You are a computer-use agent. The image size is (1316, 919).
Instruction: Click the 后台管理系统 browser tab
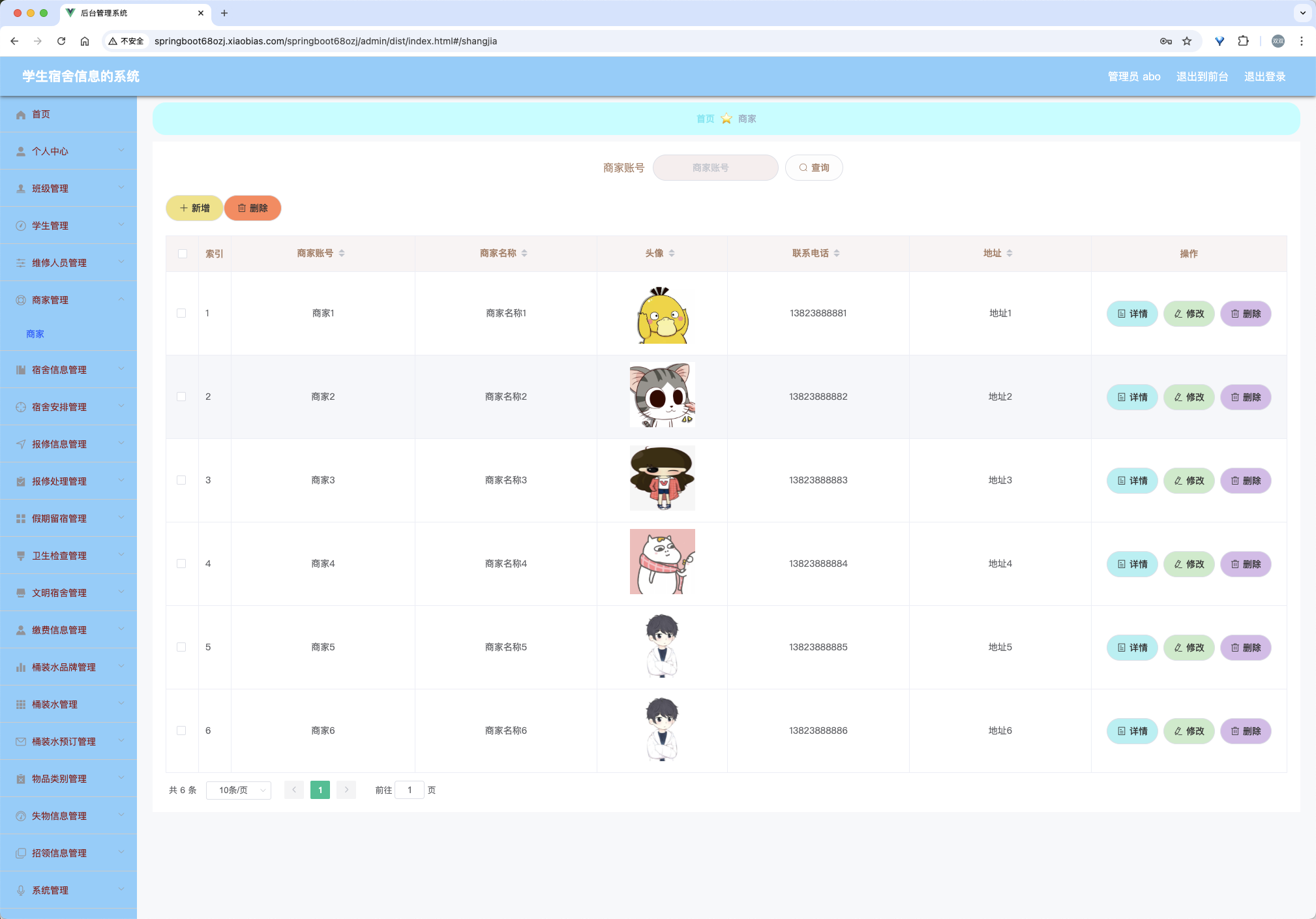pos(136,13)
